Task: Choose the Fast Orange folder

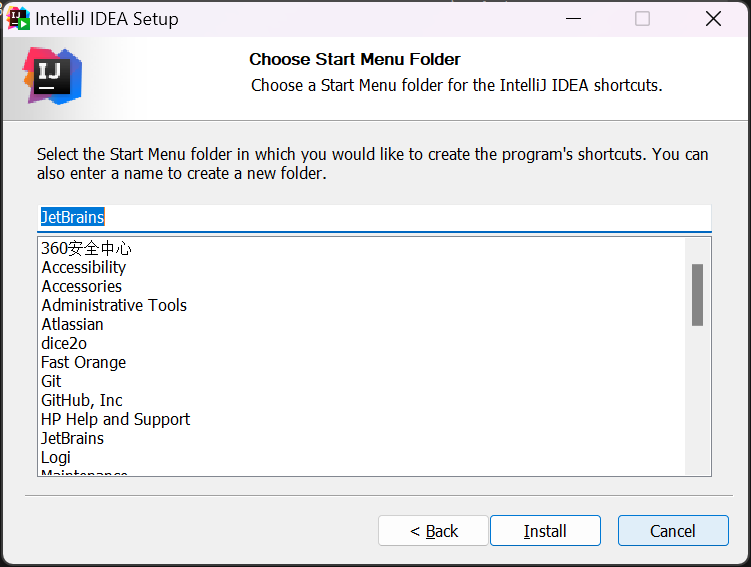Action: click(84, 362)
